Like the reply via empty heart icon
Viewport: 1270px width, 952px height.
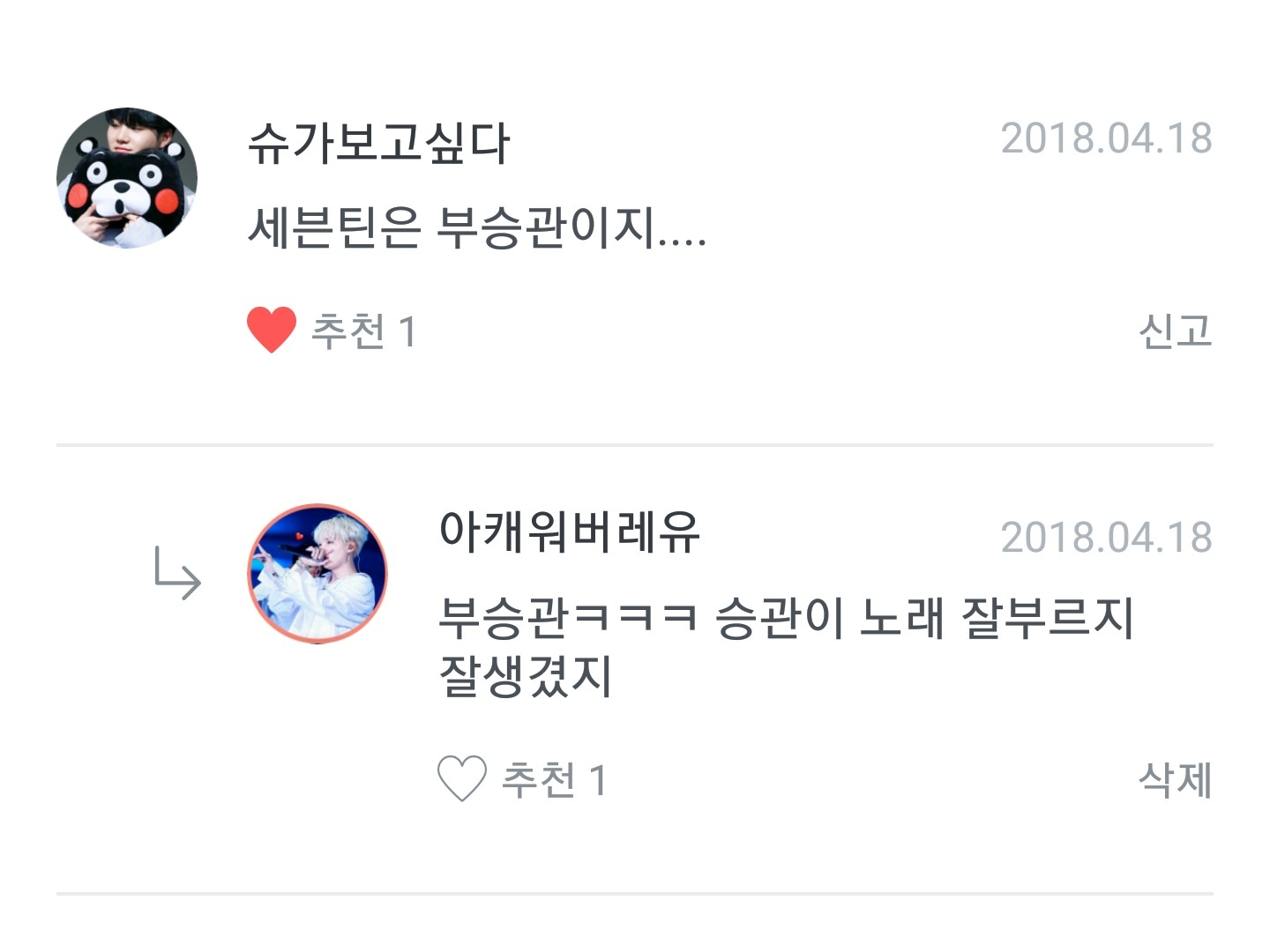(462, 779)
